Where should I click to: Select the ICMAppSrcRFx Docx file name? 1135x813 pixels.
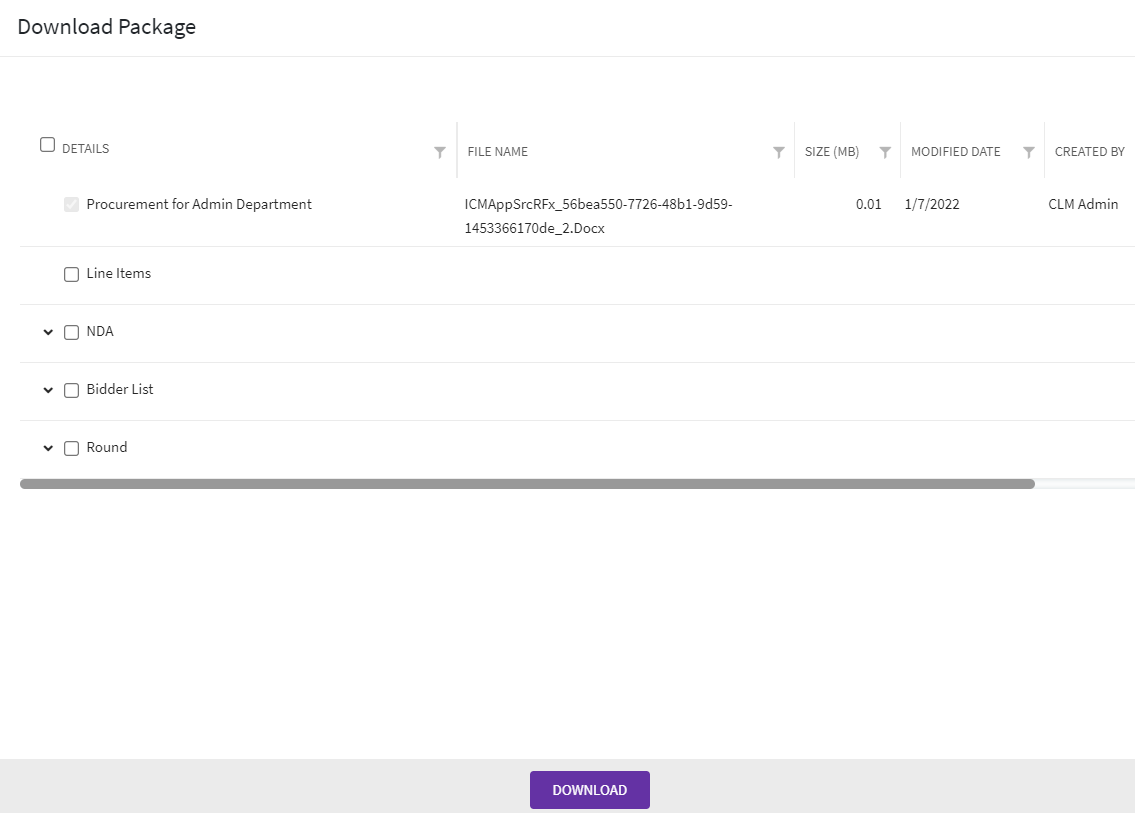click(598, 216)
